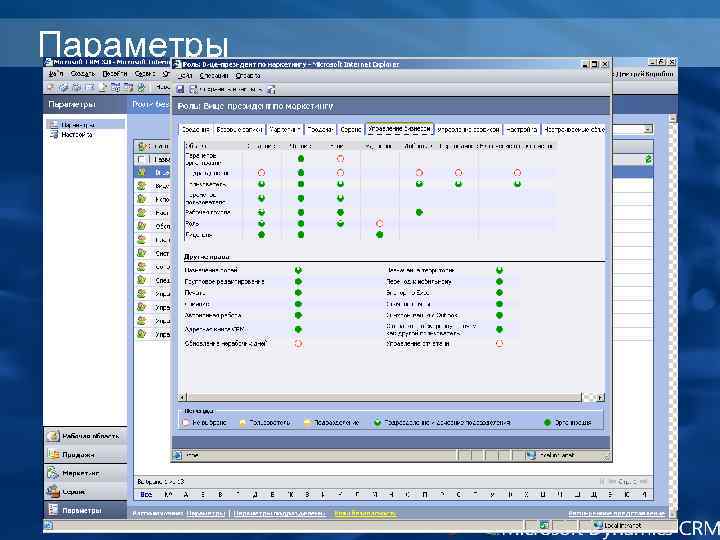Open Рабочая область in the navigation pane
Image resolution: width=720 pixels, height=540 pixels.
click(x=85, y=436)
